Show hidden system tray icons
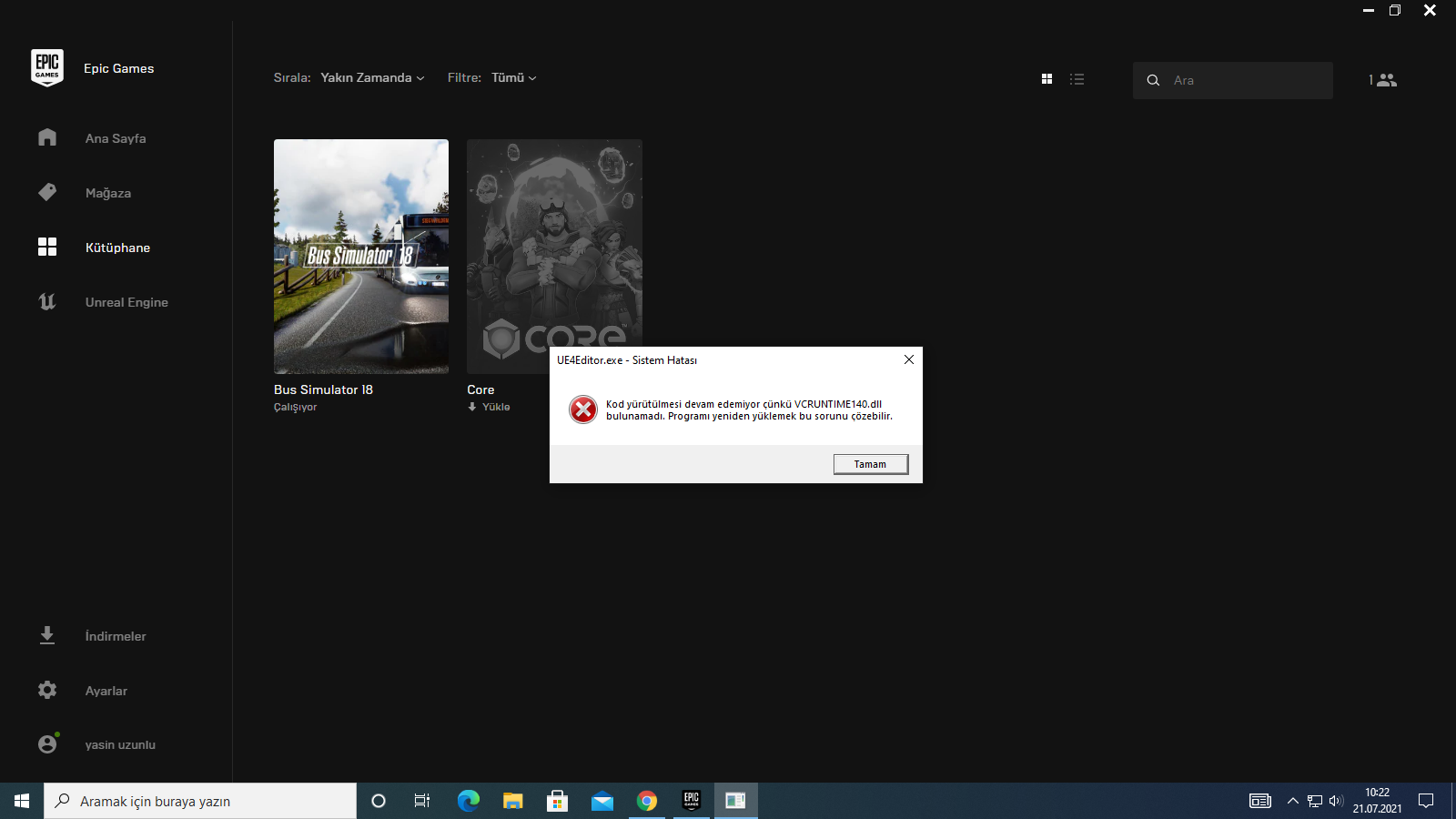1456x819 pixels. [1292, 801]
